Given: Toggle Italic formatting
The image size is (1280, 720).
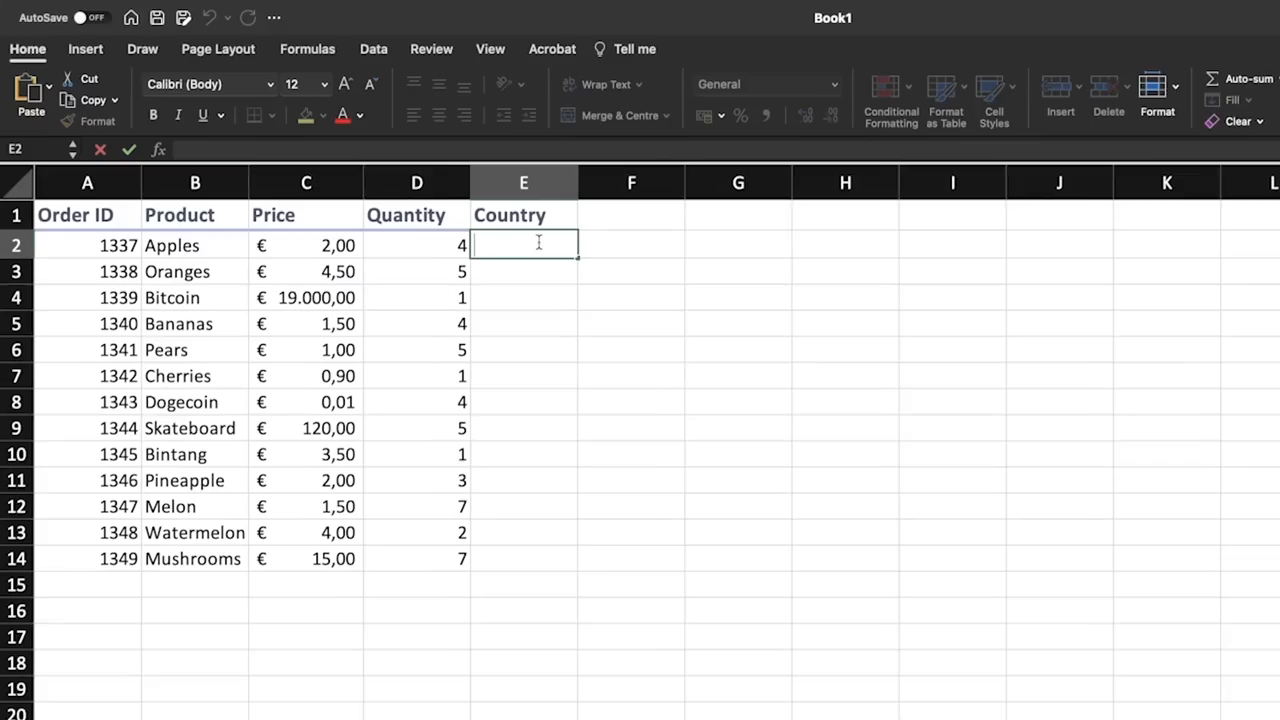Looking at the screenshot, I should (x=178, y=115).
